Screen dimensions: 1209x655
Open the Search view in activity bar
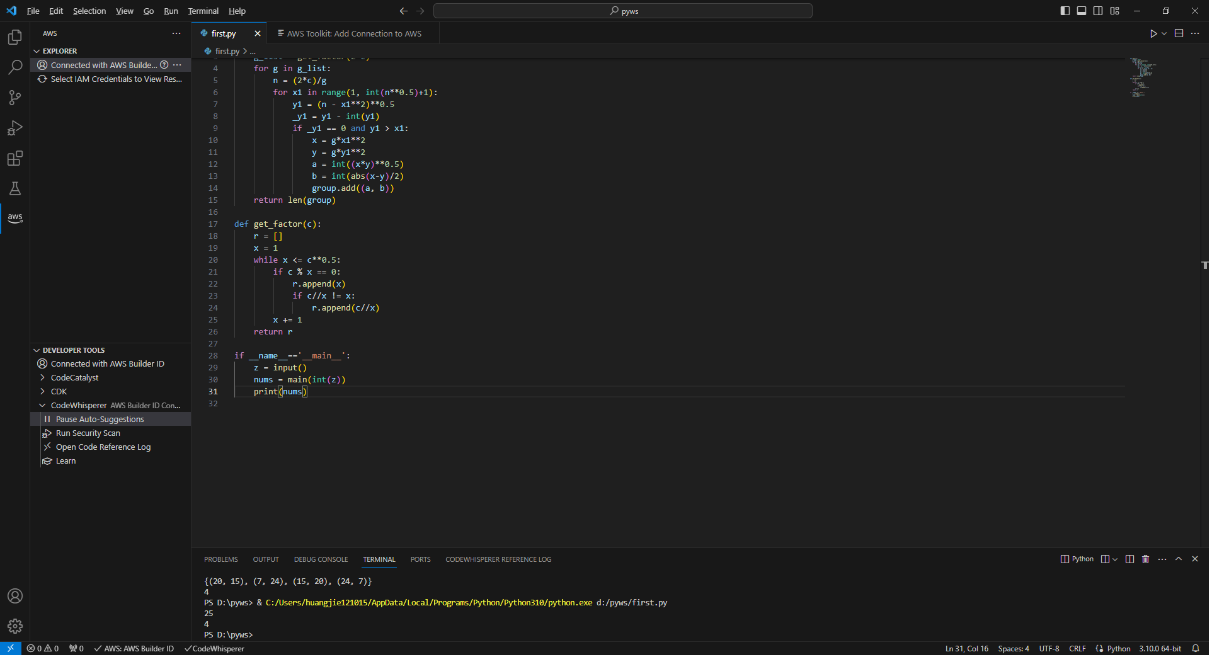pyautogui.click(x=15, y=67)
